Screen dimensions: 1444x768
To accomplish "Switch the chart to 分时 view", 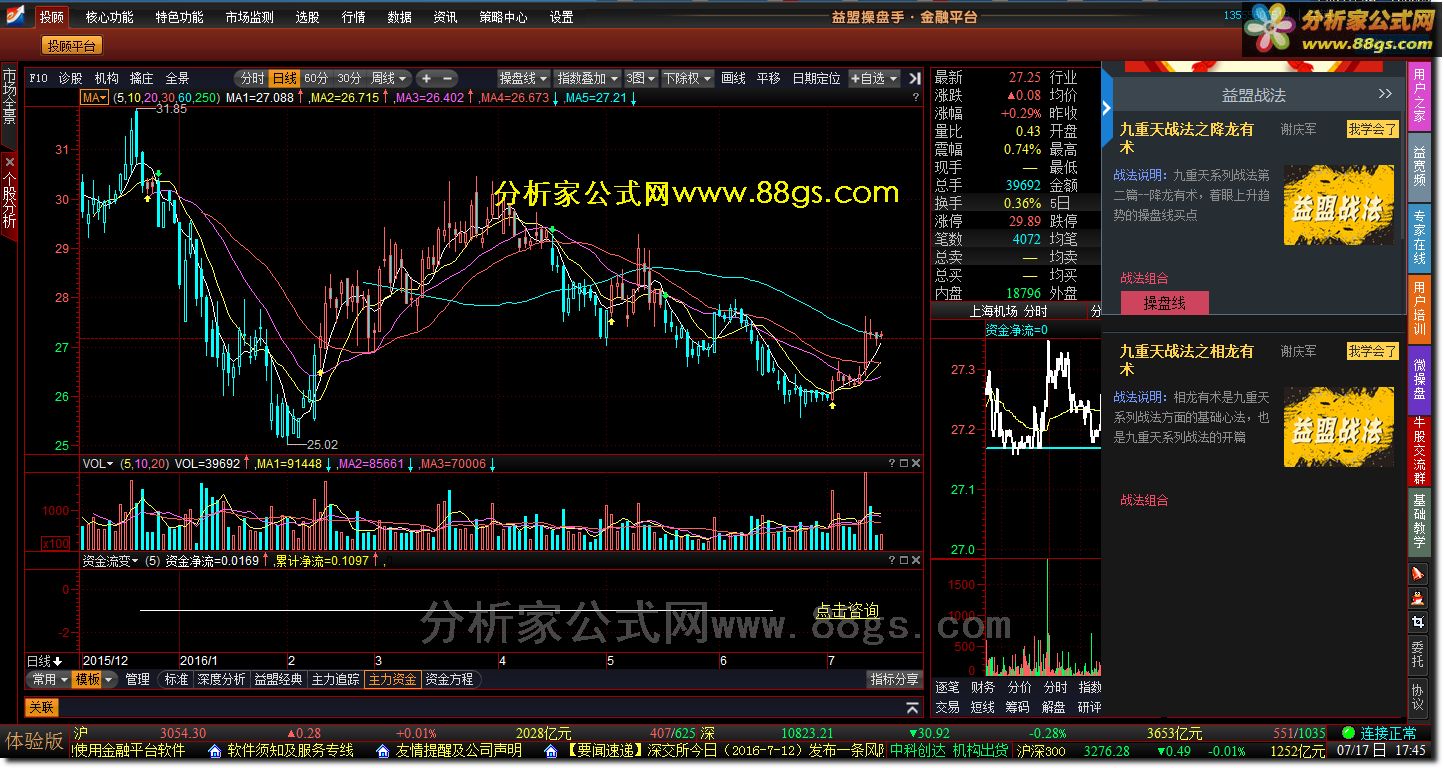I will pos(252,78).
